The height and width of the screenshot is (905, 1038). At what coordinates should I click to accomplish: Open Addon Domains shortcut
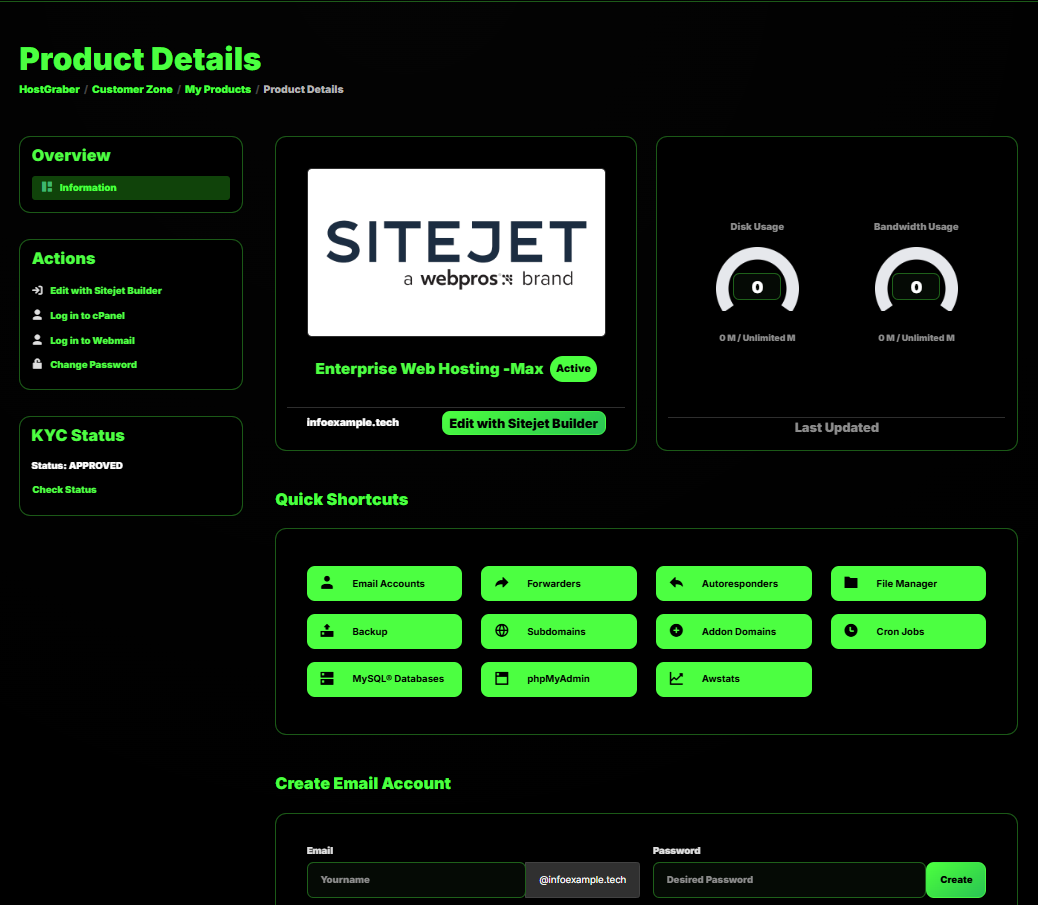(x=733, y=631)
